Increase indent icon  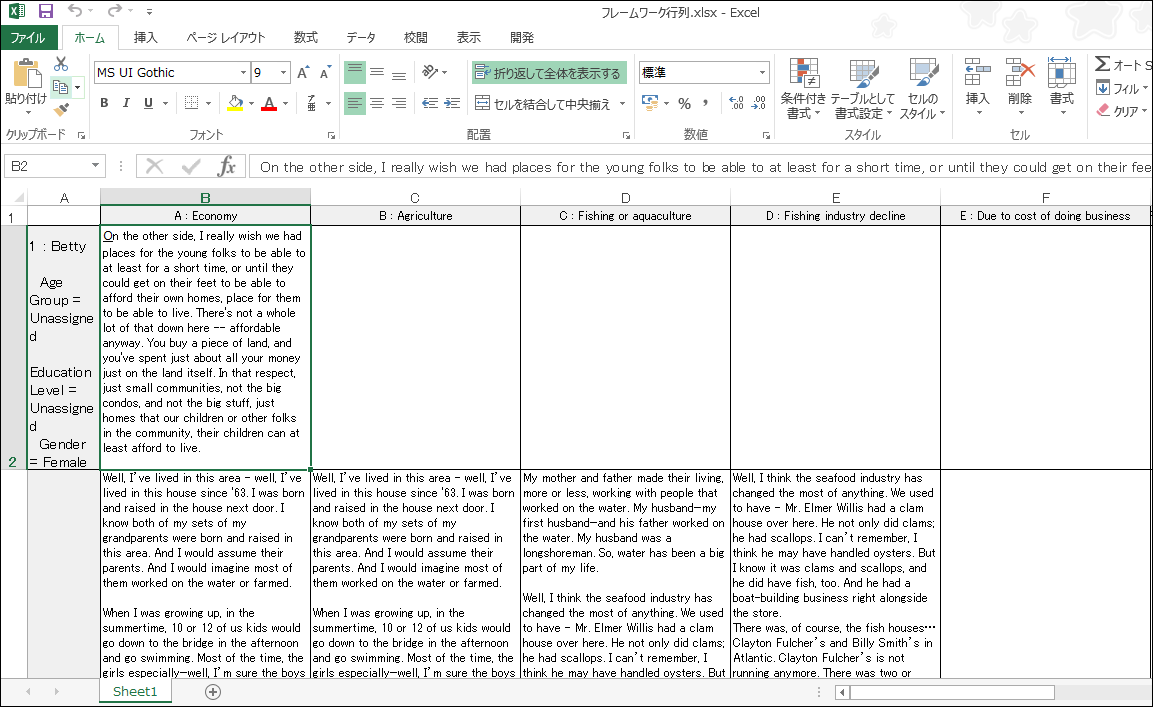[x=452, y=103]
